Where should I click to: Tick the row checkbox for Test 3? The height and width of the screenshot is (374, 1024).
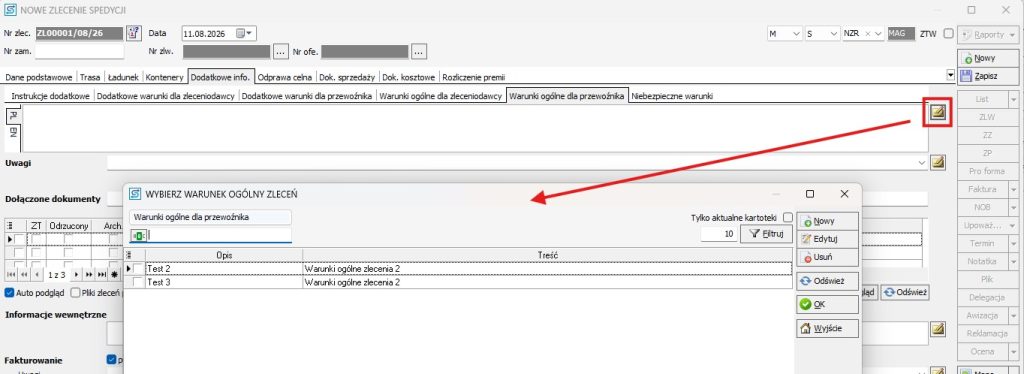pos(138,283)
